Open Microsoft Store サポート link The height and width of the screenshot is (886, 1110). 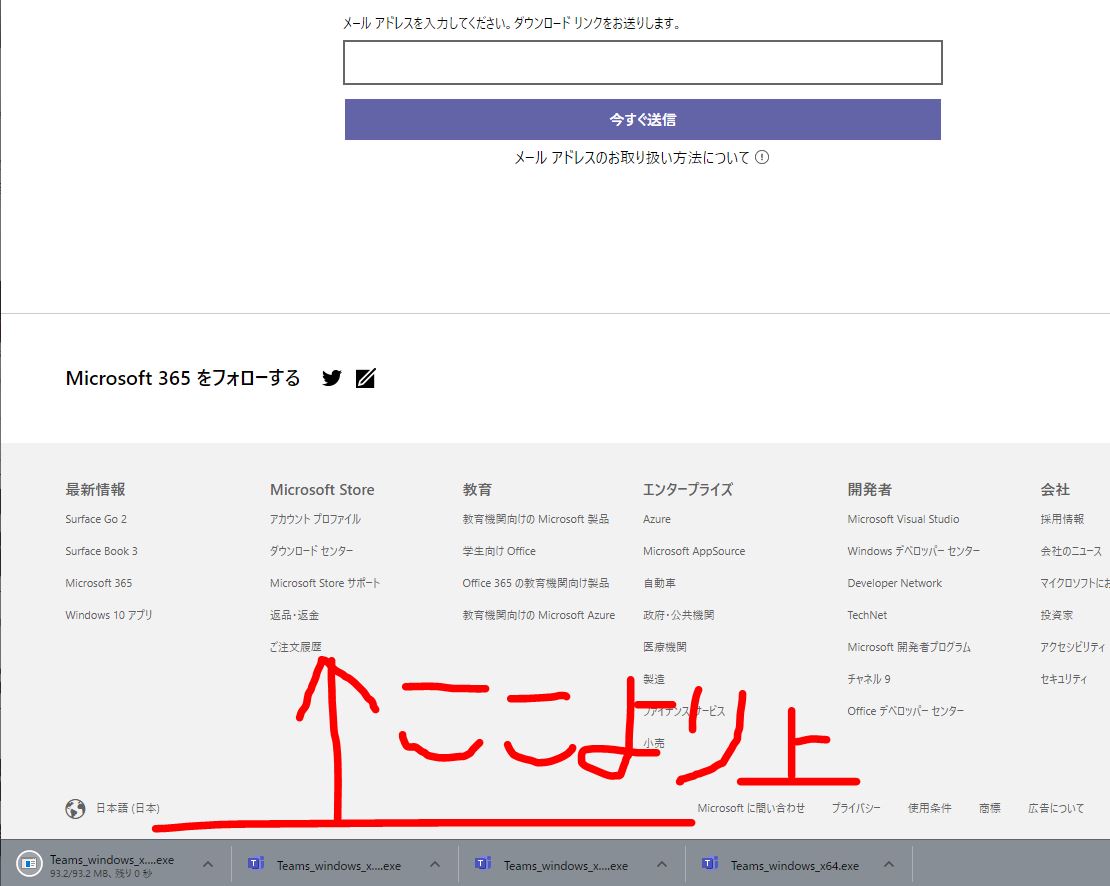(325, 583)
